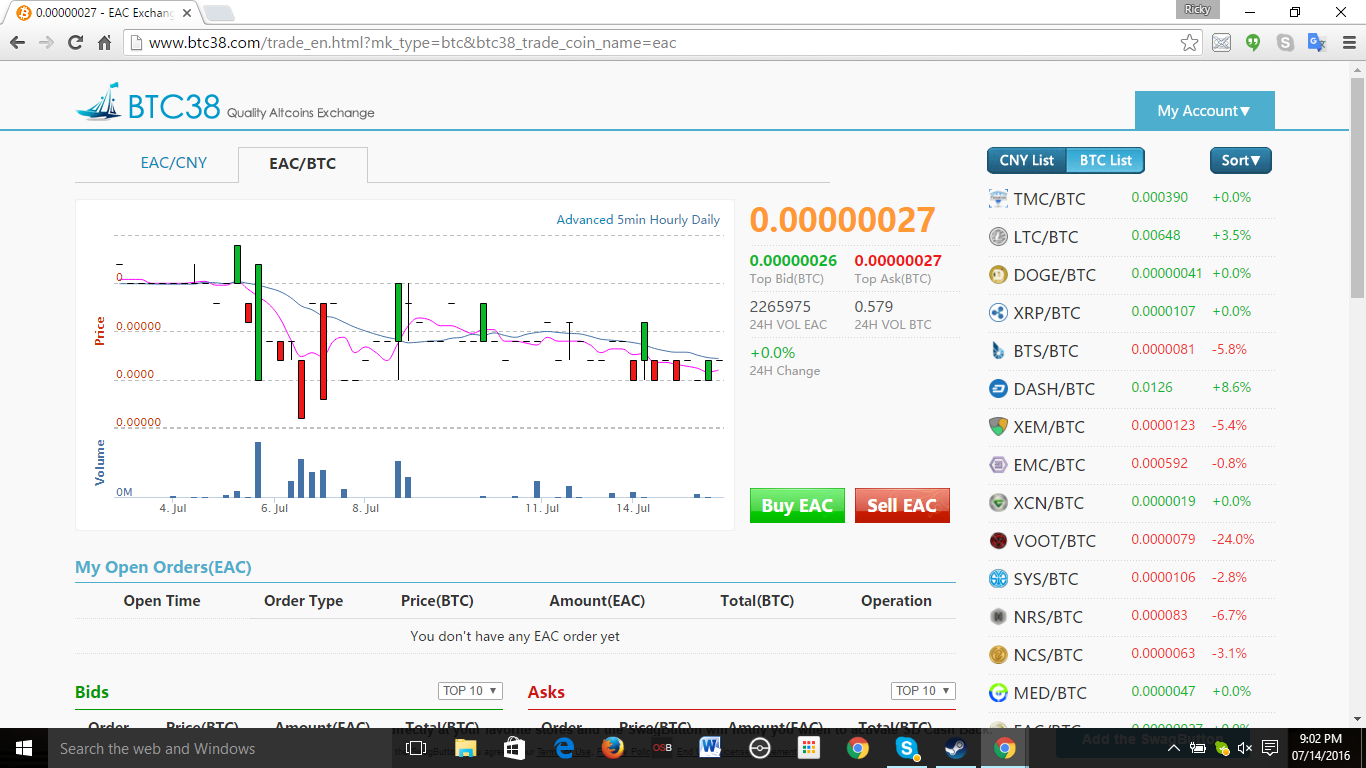This screenshot has width=1366, height=768.
Task: Go to the browser Home page
Action: pyautogui.click(x=104, y=43)
